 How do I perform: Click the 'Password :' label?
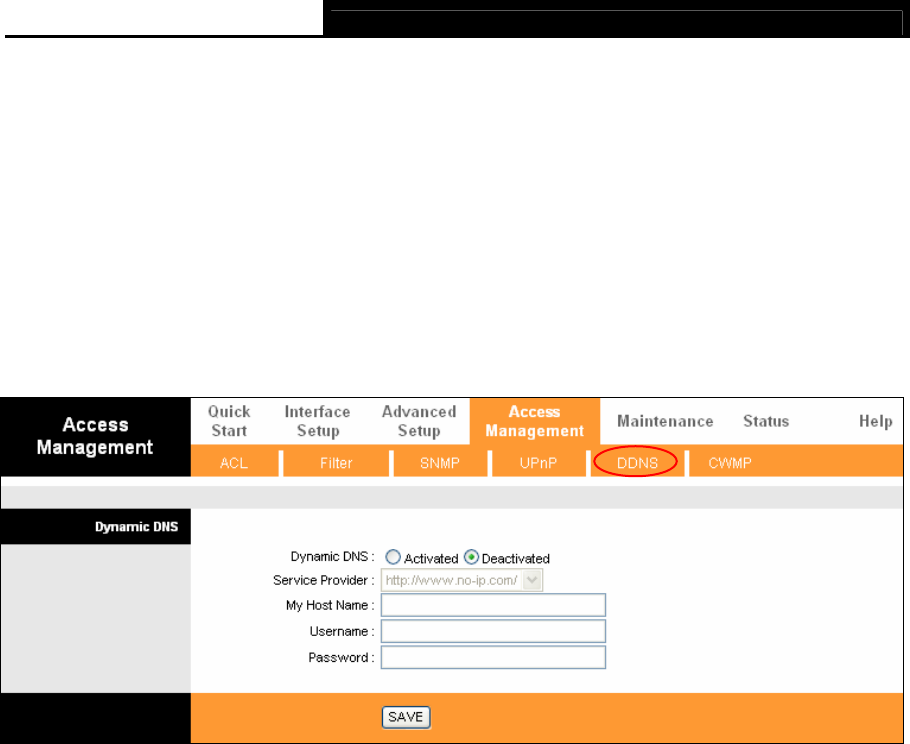tap(341, 658)
